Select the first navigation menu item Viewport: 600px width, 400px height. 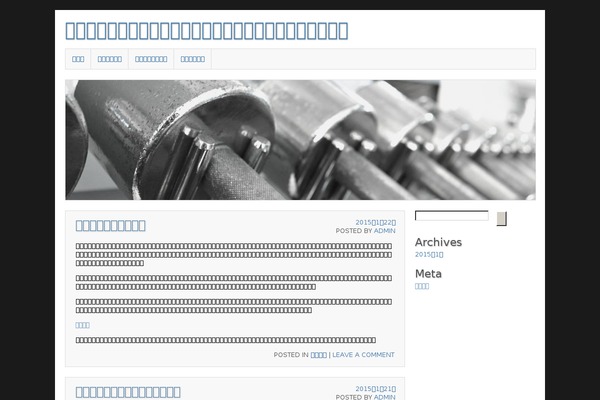click(78, 59)
